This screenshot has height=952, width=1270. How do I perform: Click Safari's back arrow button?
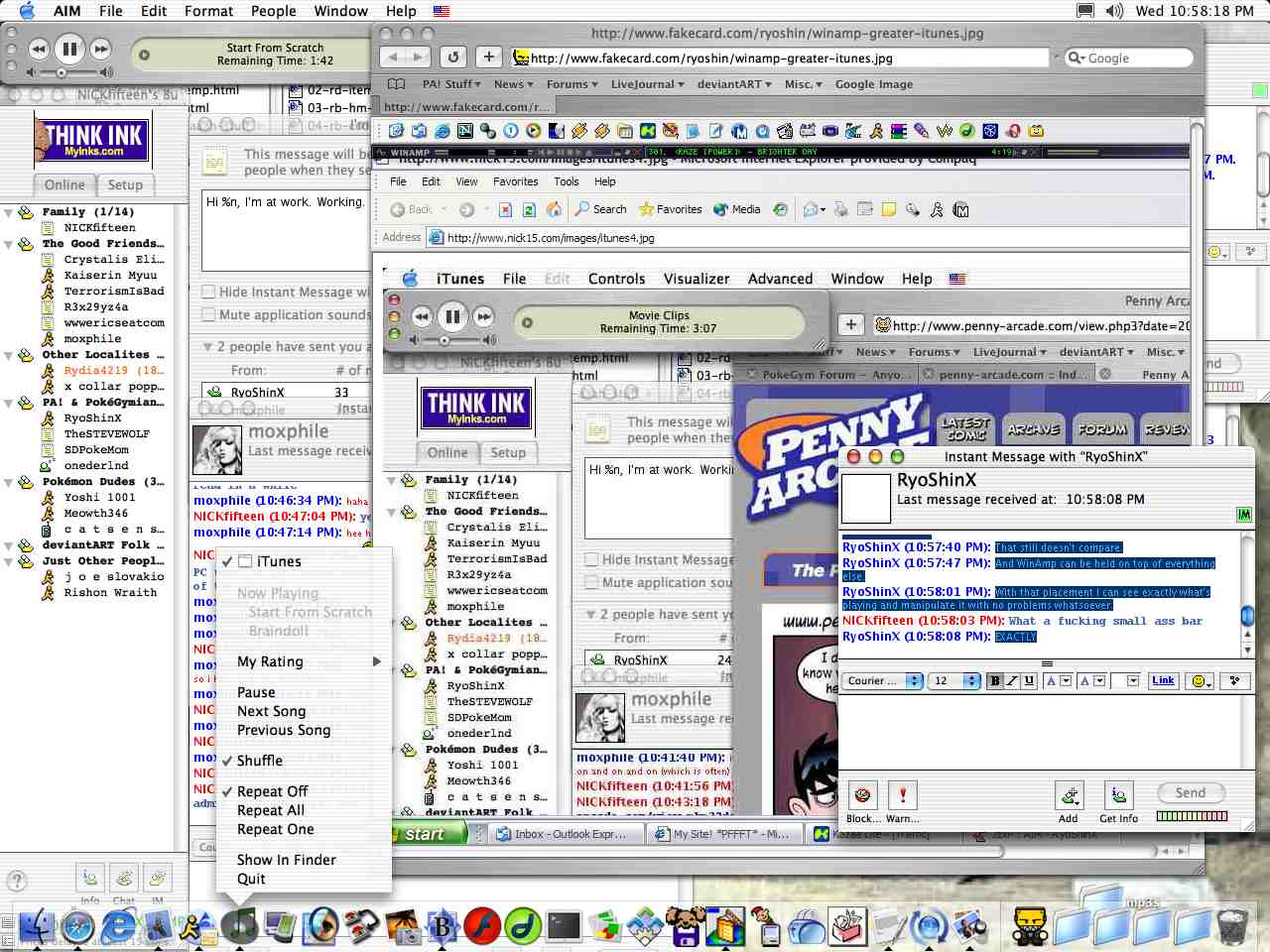tap(394, 58)
